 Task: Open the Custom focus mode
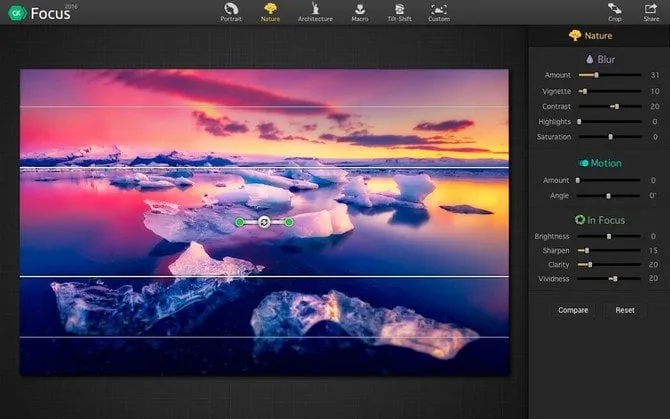[x=439, y=11]
